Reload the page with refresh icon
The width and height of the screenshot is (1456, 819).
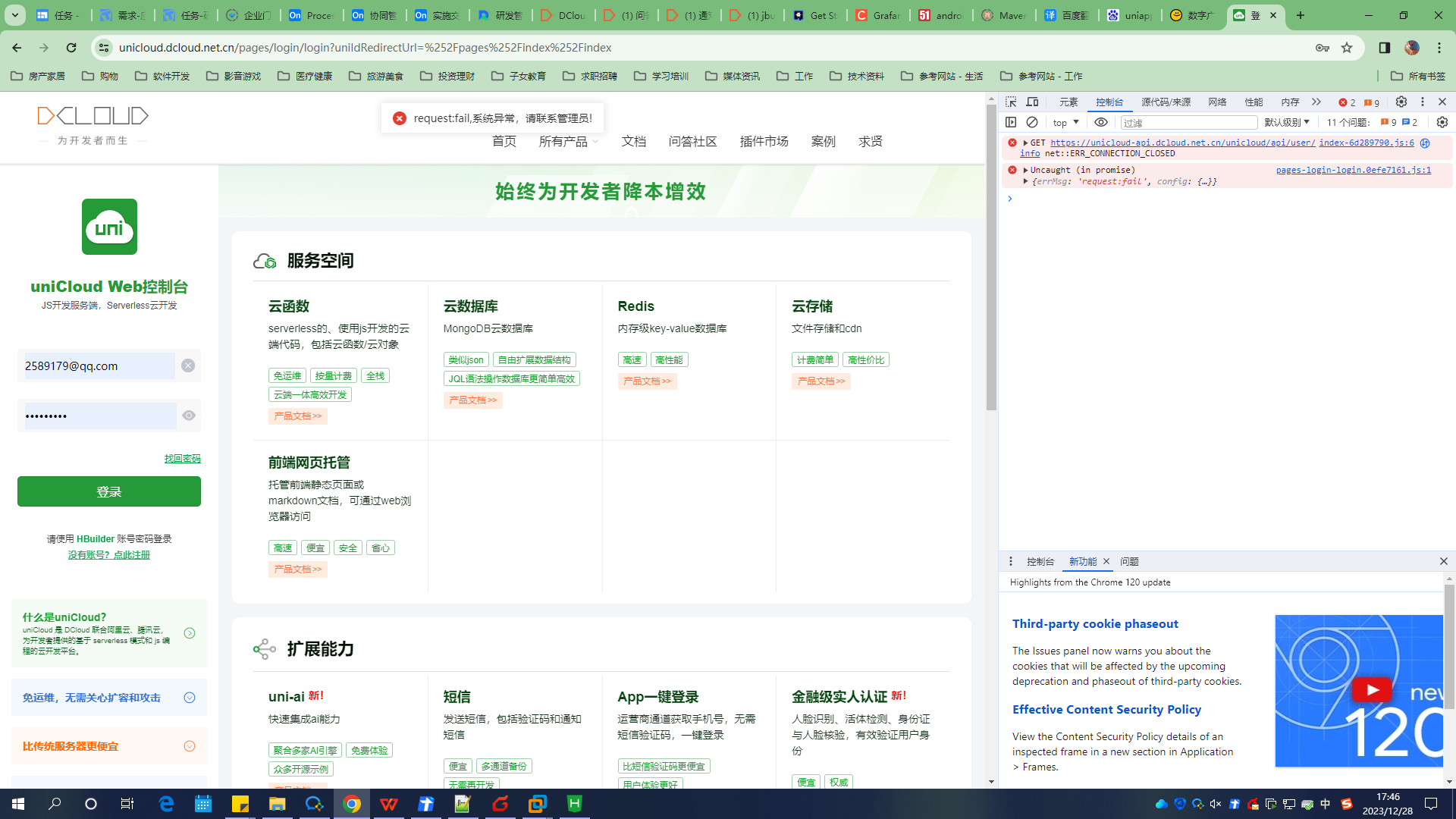pyautogui.click(x=71, y=48)
